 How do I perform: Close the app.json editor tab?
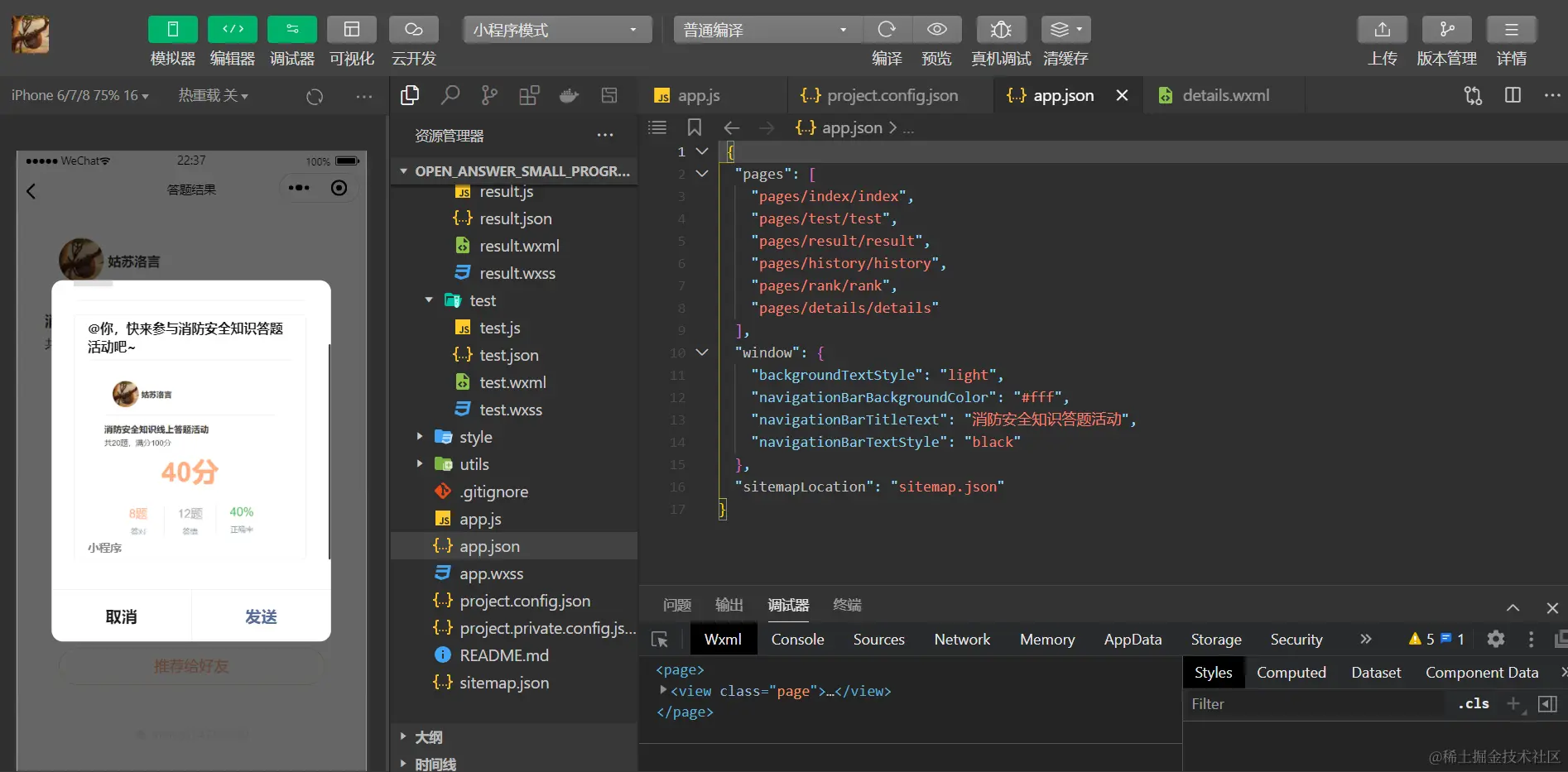(x=1122, y=95)
